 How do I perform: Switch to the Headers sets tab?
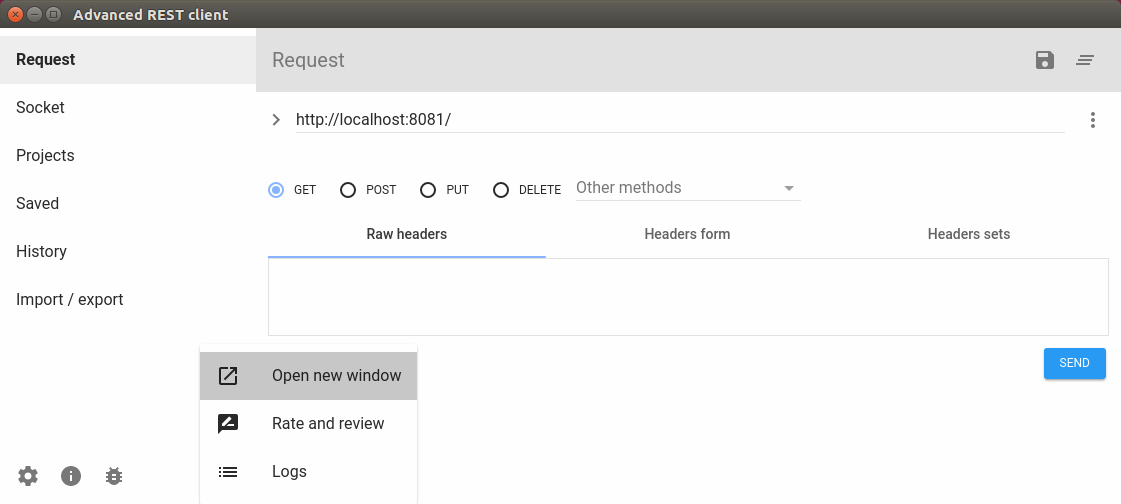click(x=968, y=234)
